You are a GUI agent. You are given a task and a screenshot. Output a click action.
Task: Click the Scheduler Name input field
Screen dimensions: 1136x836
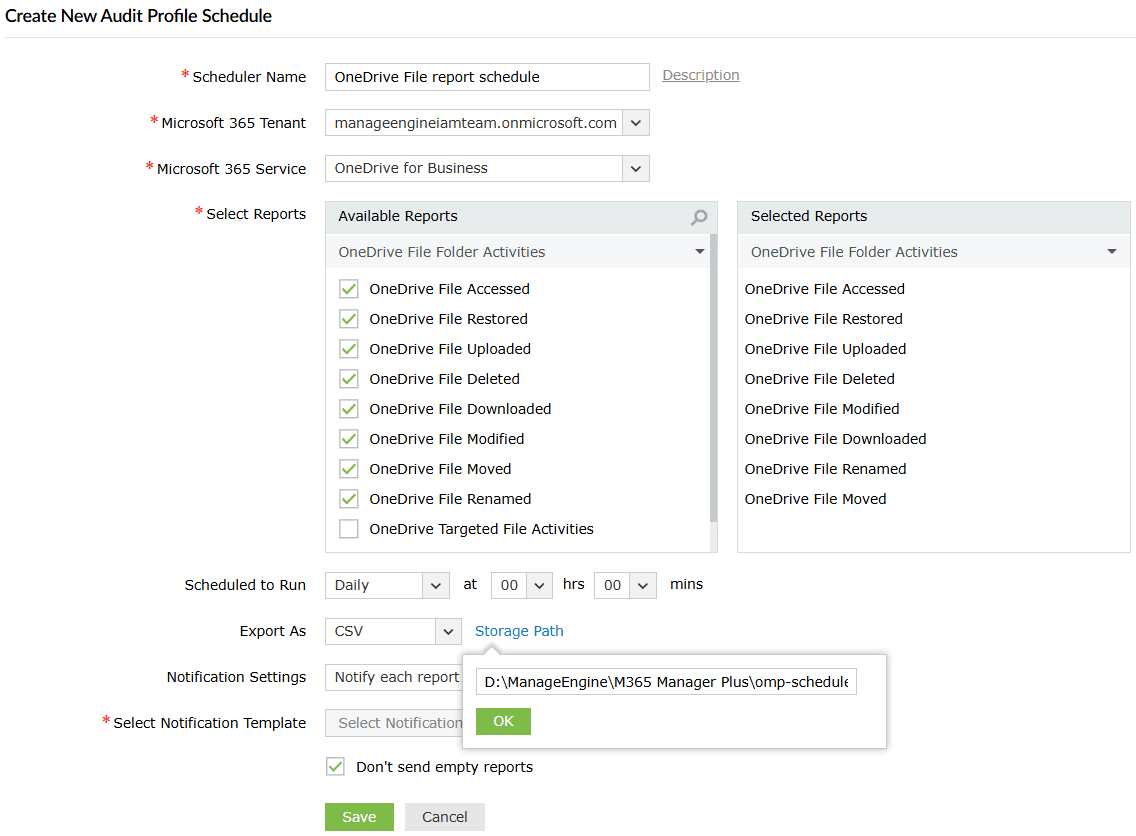click(487, 77)
